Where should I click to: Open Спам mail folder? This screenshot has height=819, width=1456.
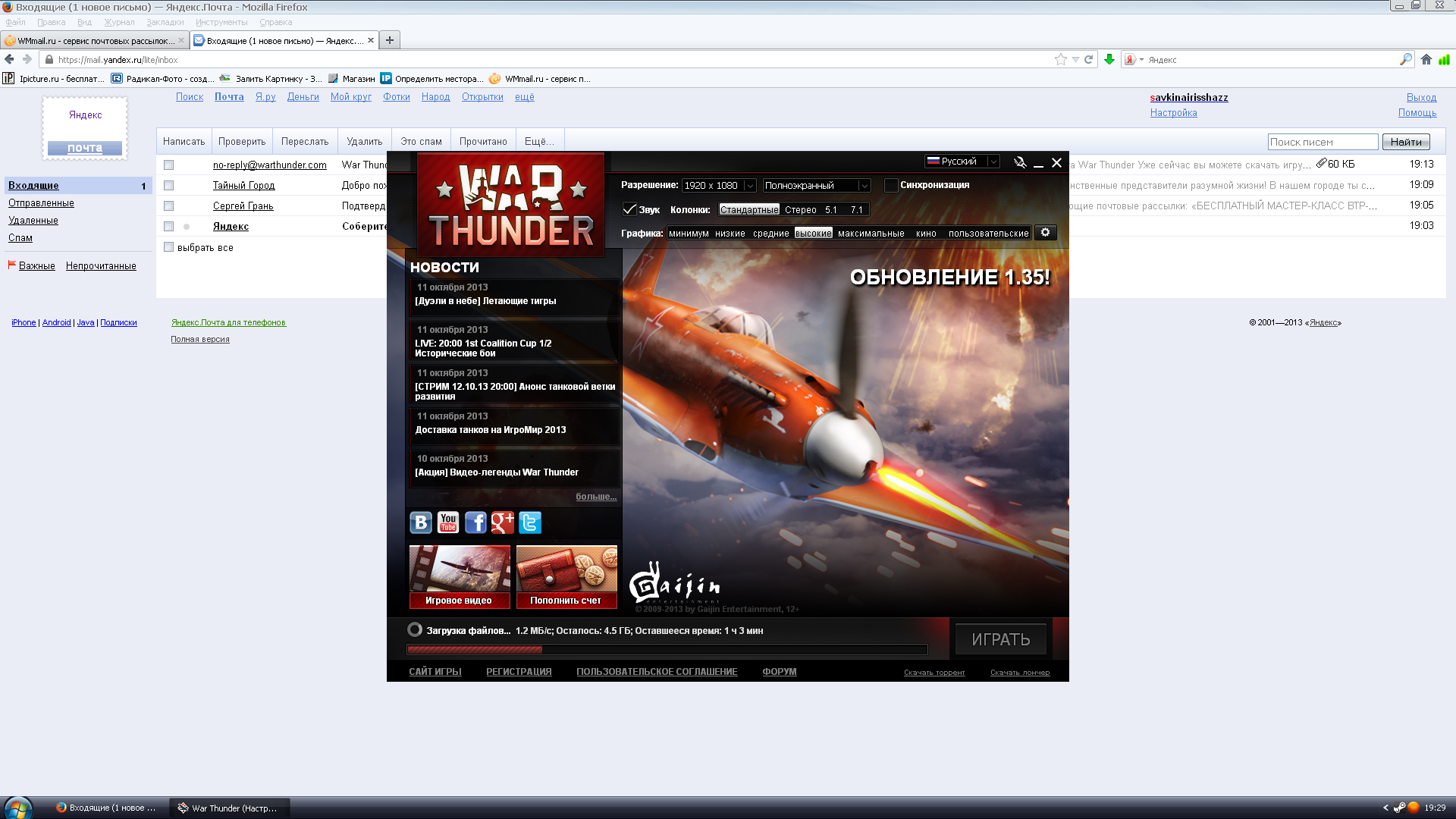click(x=20, y=237)
